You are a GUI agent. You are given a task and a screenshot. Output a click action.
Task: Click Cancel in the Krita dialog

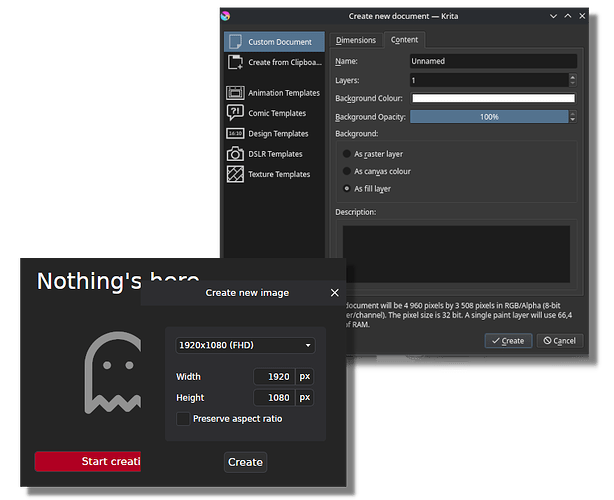coord(560,341)
